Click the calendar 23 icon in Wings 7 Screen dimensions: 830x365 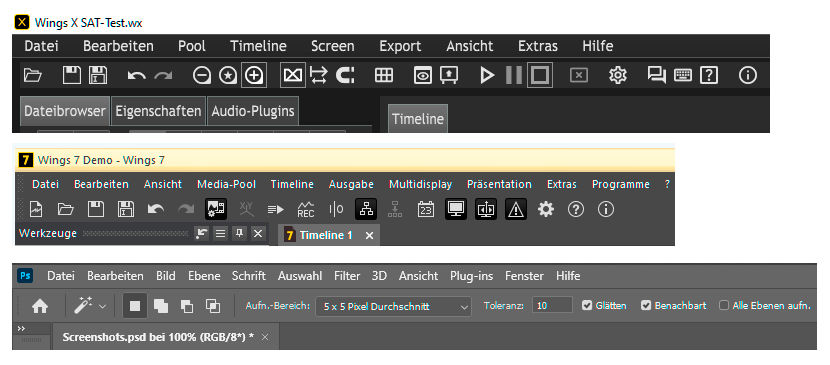pyautogui.click(x=426, y=209)
